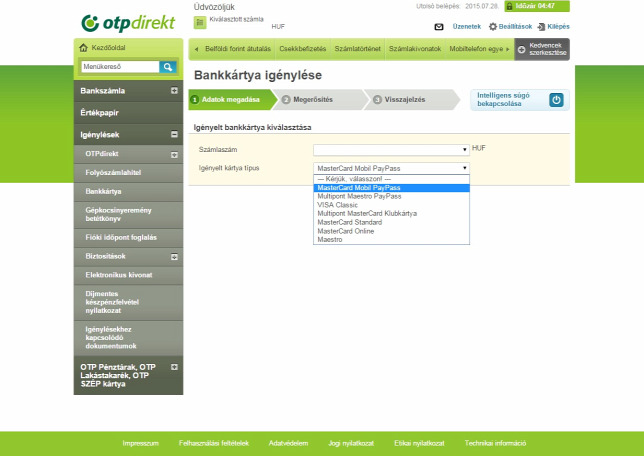Open Gépkocsinyeremény betétkönyv item
Screen dimensions: 644x456
coord(128,214)
